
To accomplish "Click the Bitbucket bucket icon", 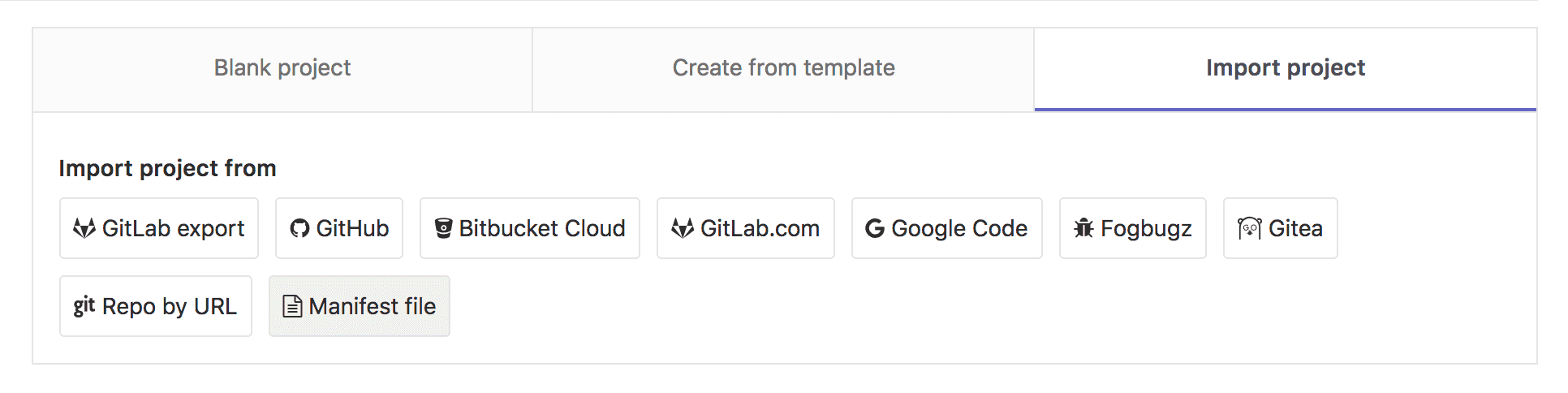I will (443, 228).
